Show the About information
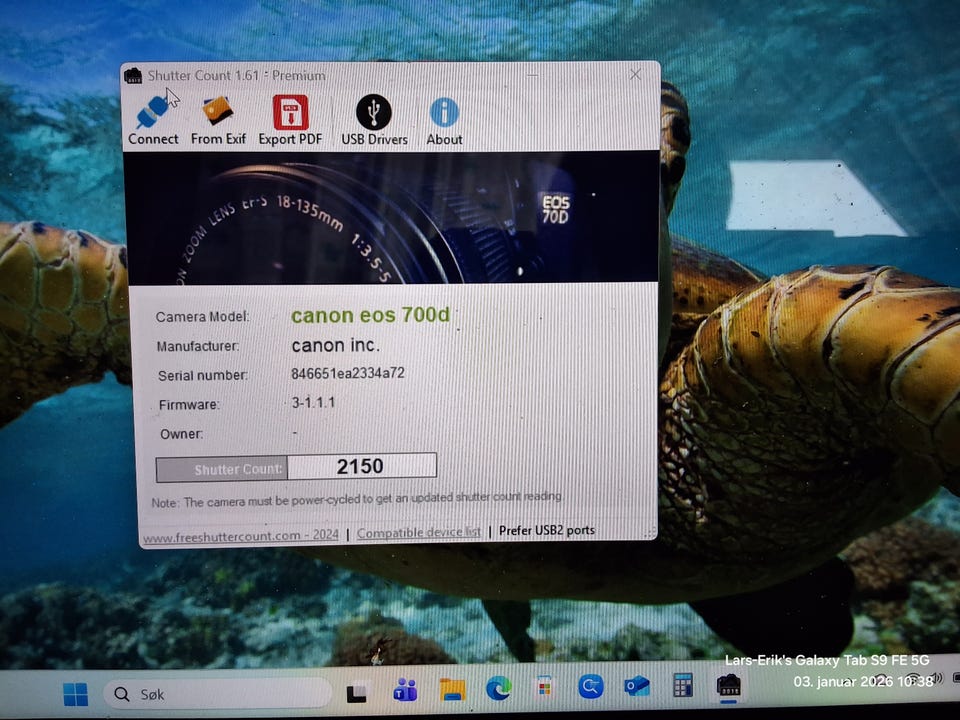The image size is (960, 720). [x=444, y=121]
